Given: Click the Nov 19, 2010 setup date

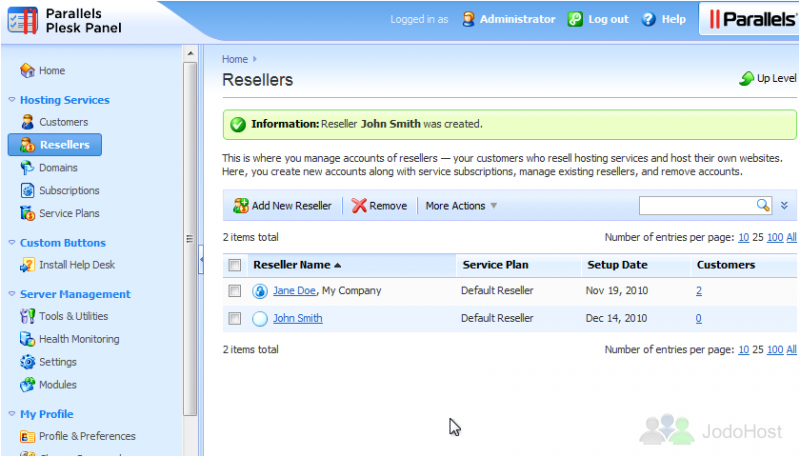Looking at the screenshot, I should 617,291.
